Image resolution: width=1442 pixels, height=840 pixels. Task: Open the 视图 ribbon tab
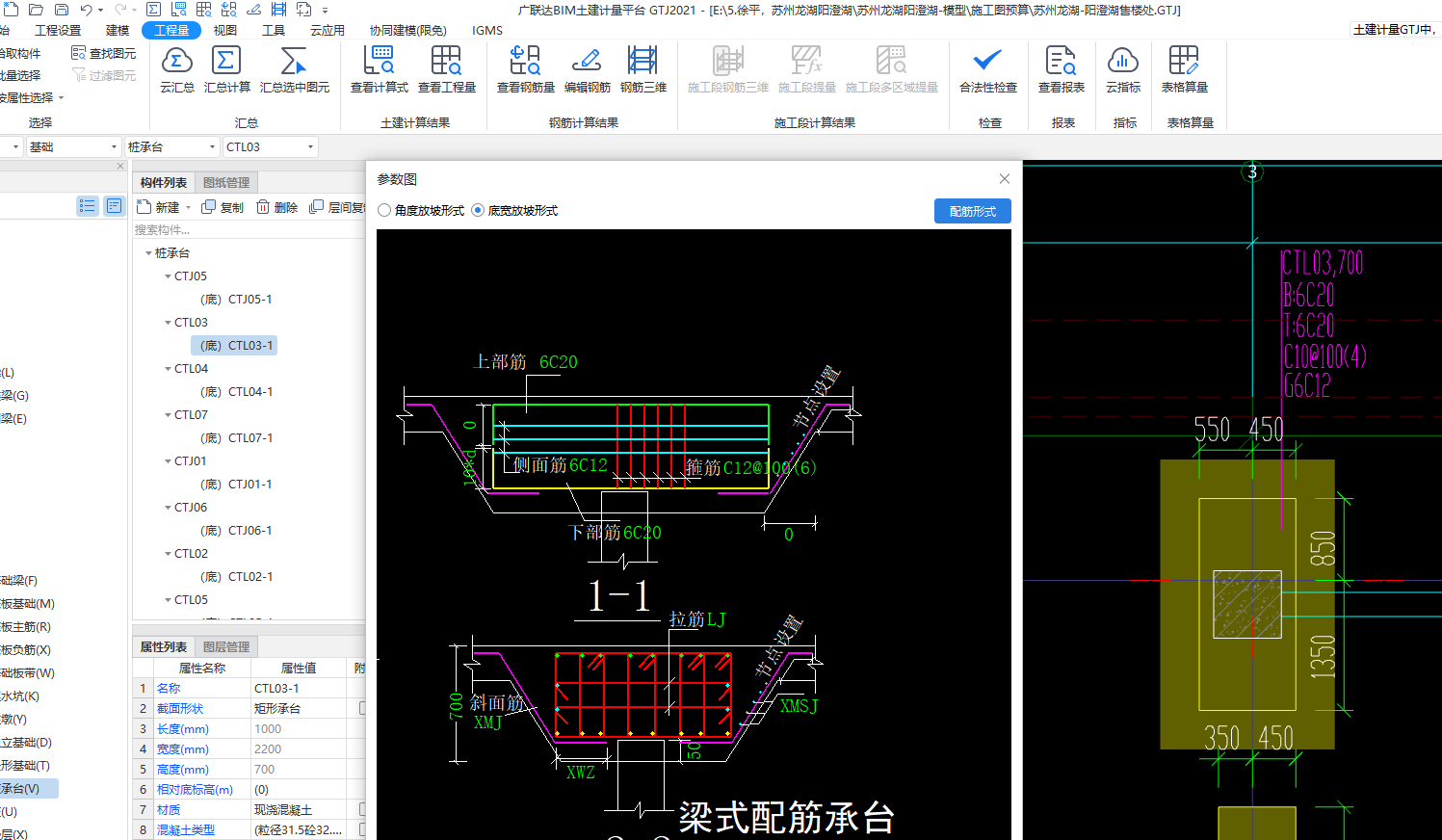225,30
